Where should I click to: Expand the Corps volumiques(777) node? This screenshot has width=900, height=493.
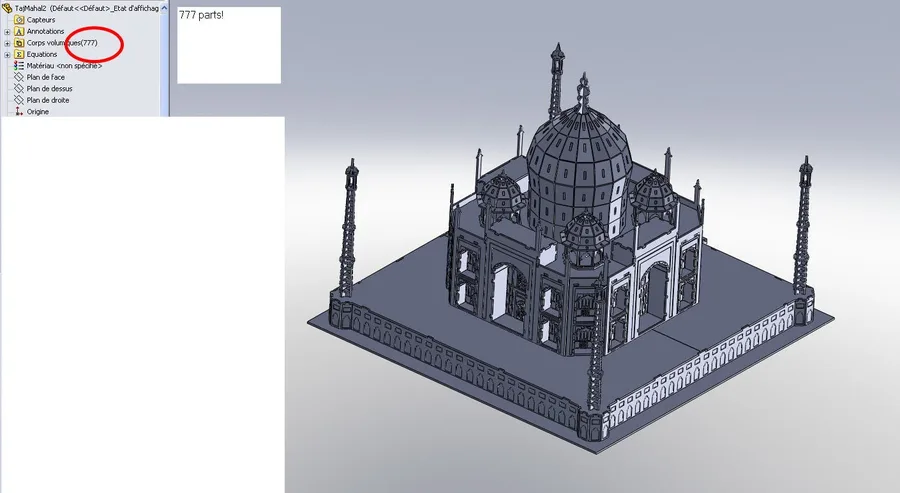pos(7,43)
